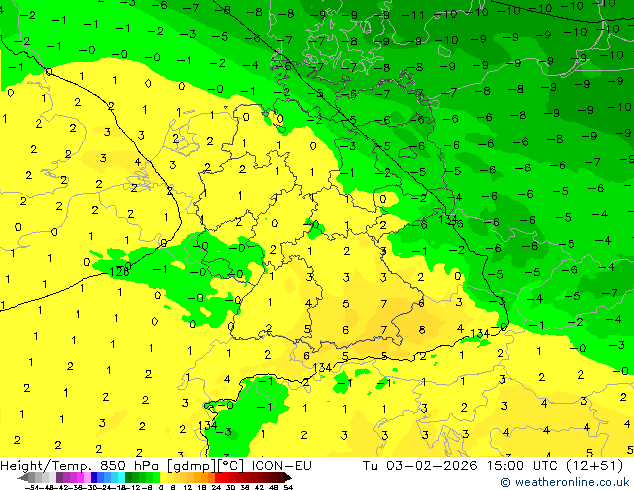
Task: Pick the cyan swatch in the legend
Action: click(x=122, y=477)
